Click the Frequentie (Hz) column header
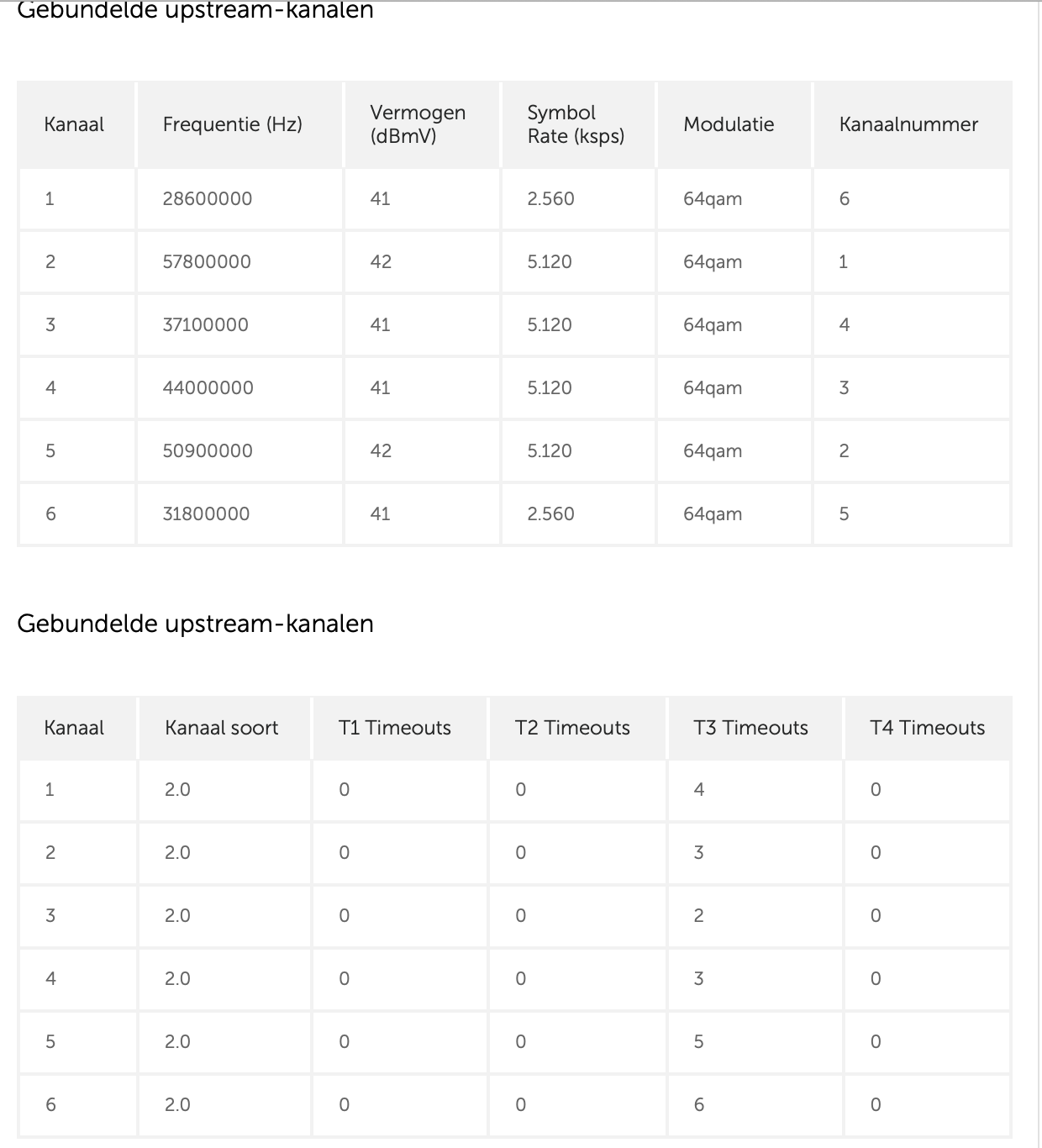1042x1148 pixels. point(232,124)
